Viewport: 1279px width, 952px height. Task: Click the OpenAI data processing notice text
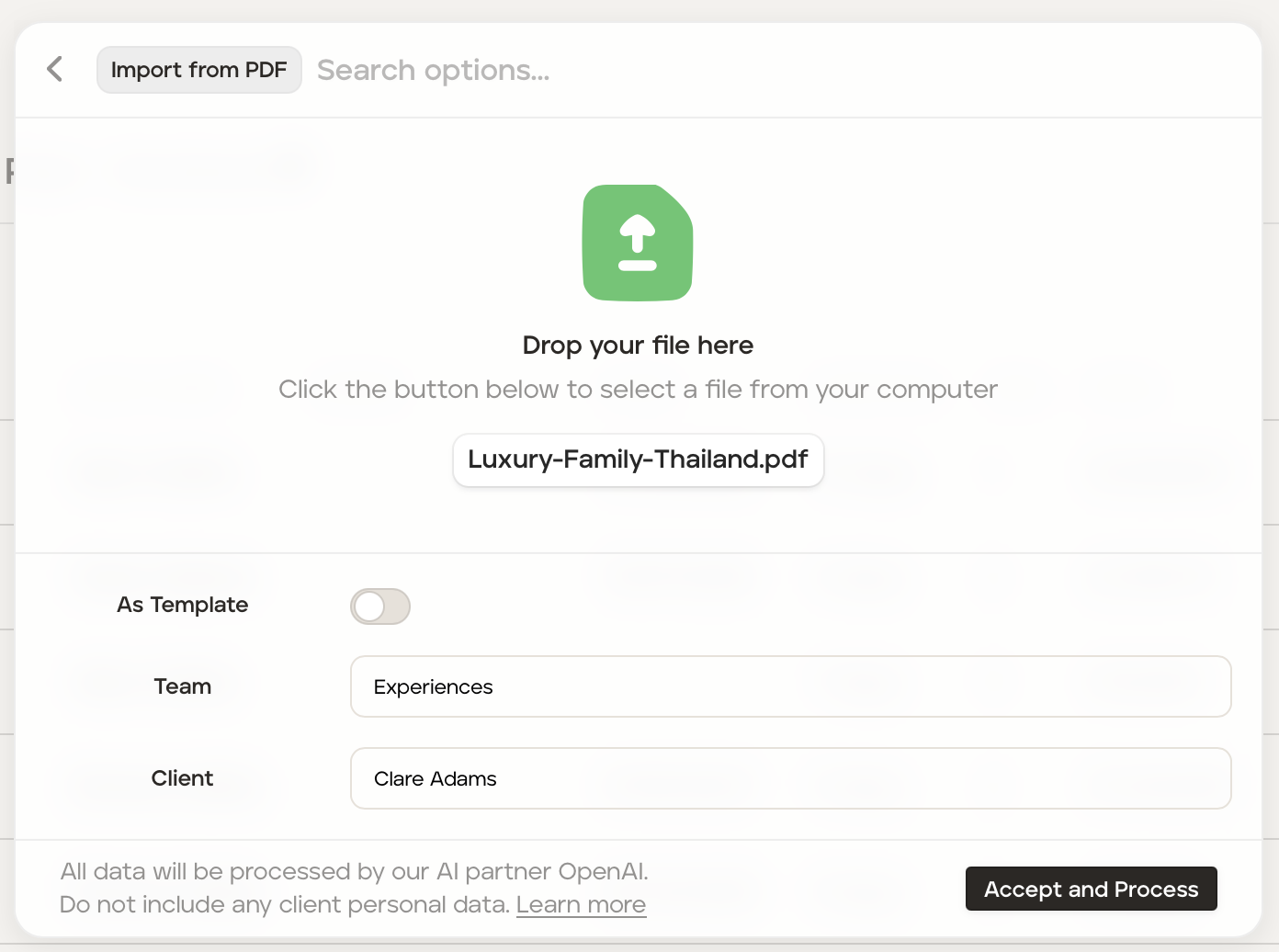(x=355, y=871)
